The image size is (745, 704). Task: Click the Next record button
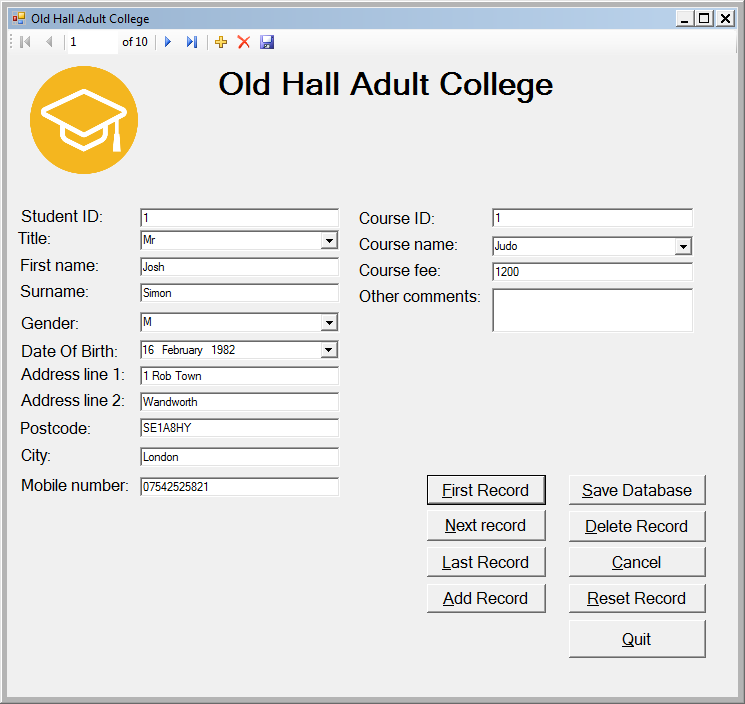486,525
